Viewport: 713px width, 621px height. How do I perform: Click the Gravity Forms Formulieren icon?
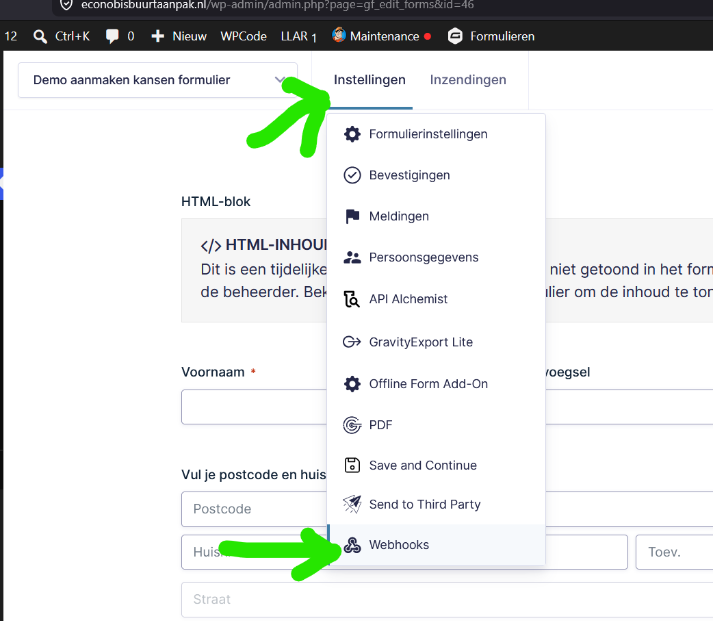point(455,36)
